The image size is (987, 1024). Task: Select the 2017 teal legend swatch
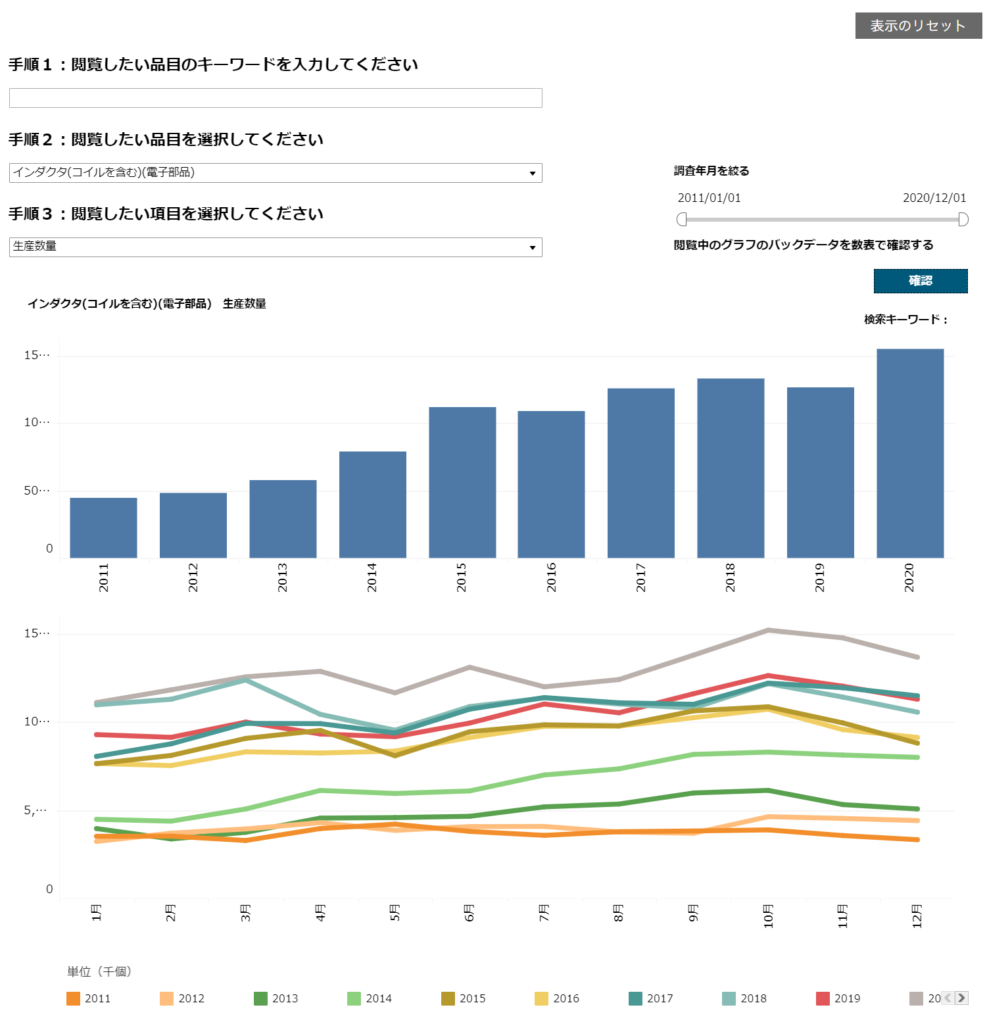(636, 999)
